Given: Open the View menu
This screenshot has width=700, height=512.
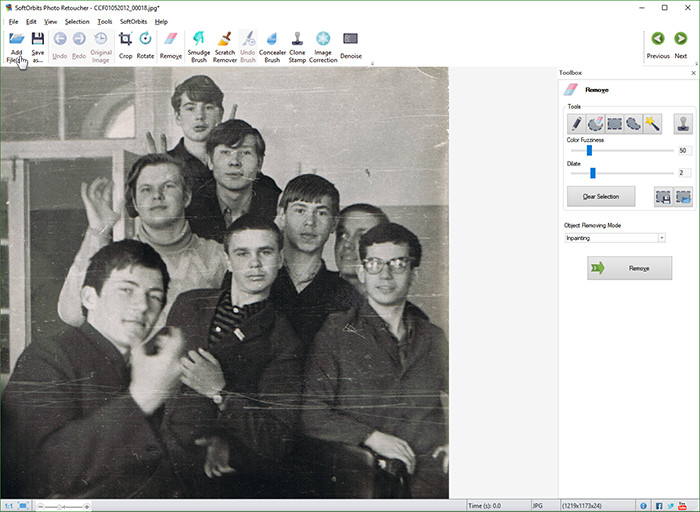Looking at the screenshot, I should point(50,21).
